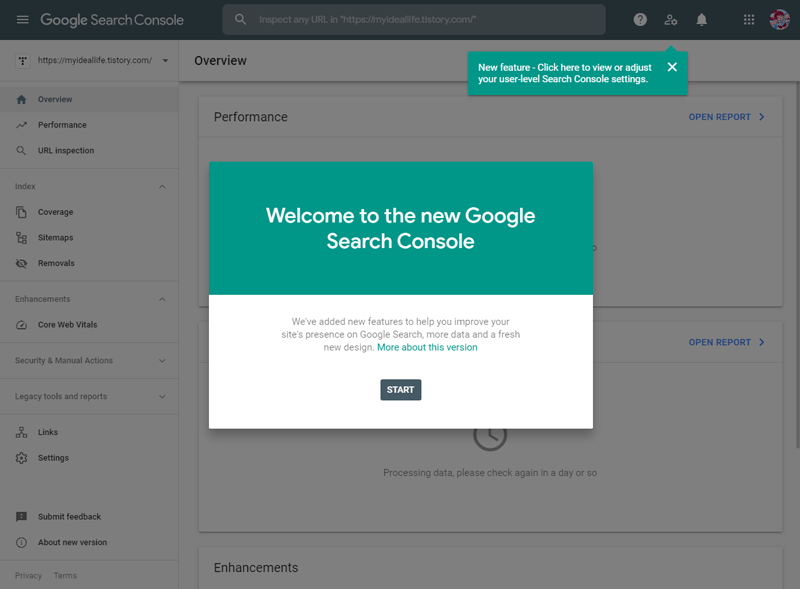Open the hamburger main menu
Viewport: 800px width, 589px height.
(22, 20)
